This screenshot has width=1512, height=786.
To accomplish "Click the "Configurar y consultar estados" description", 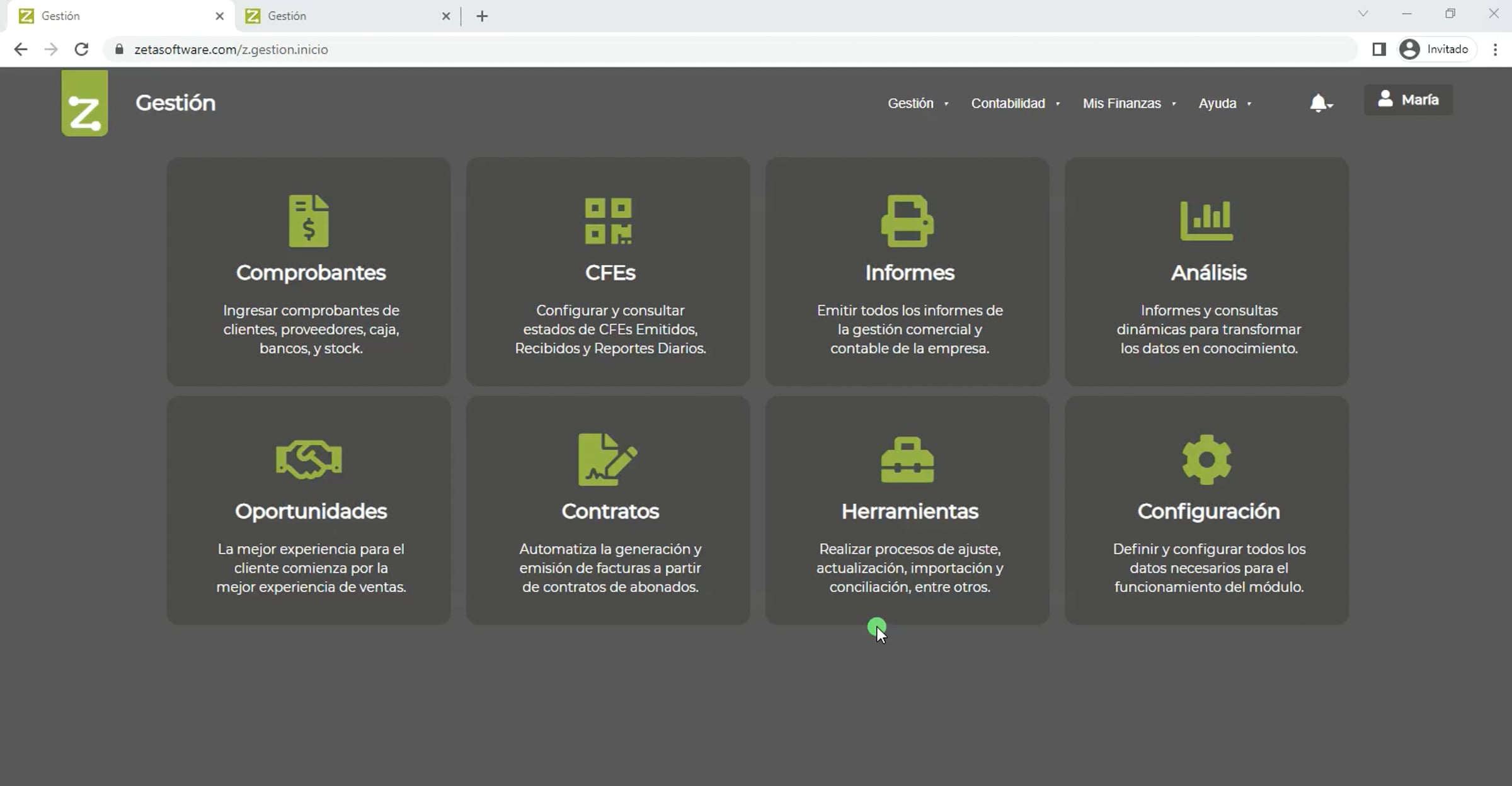I will [x=610, y=329].
